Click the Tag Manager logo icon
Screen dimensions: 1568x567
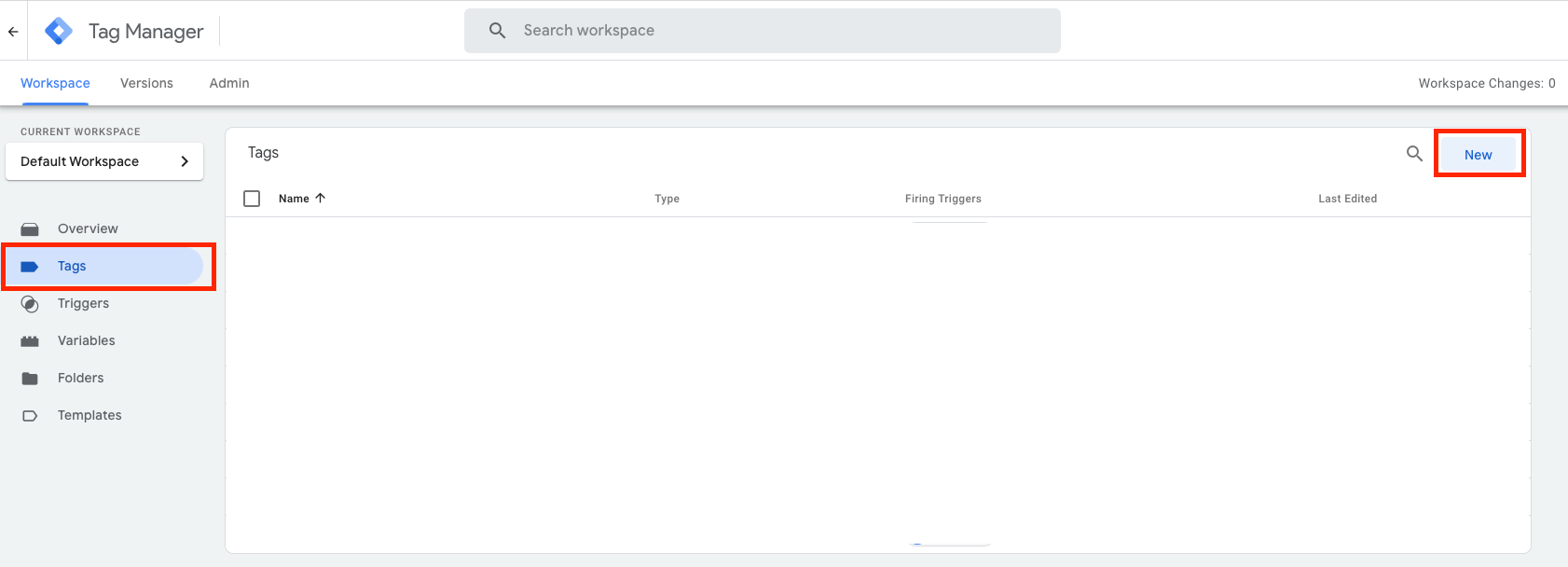(x=59, y=31)
